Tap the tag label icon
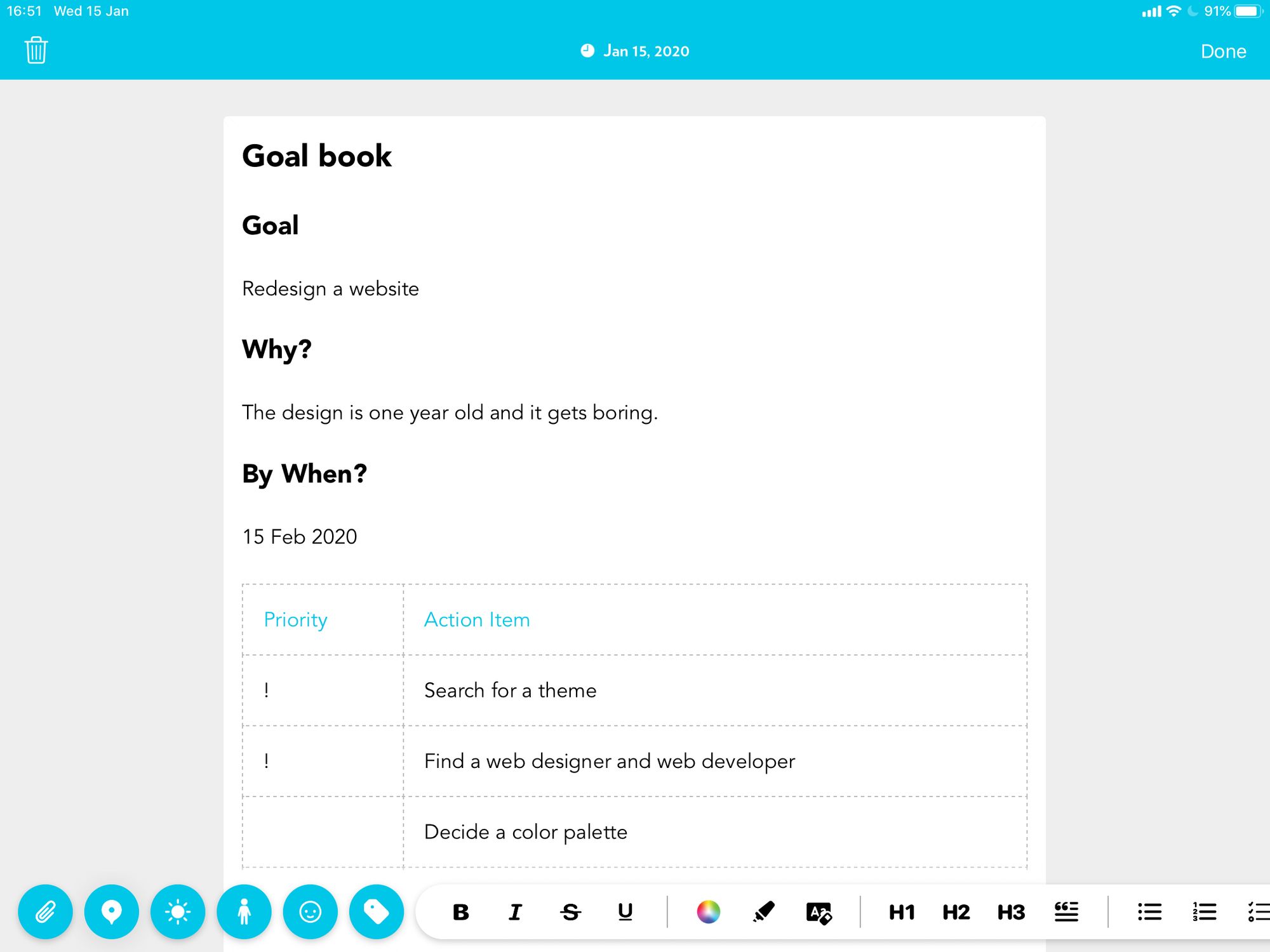Image resolution: width=1270 pixels, height=952 pixels. click(x=378, y=912)
